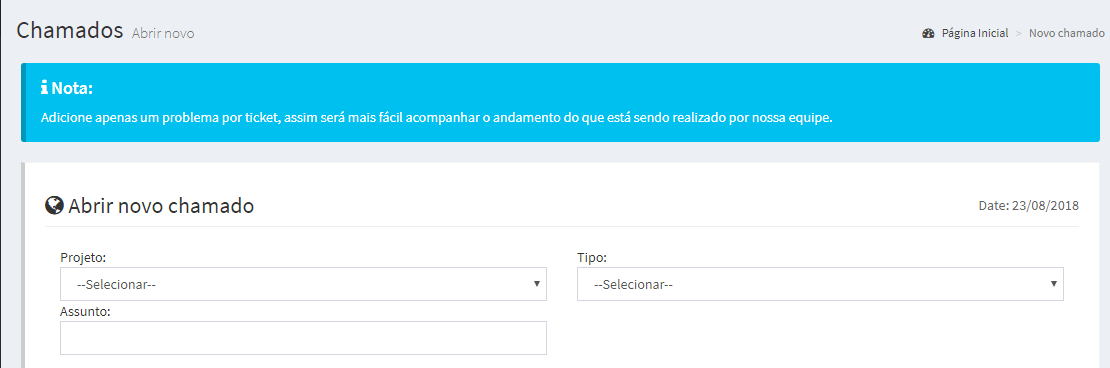Click the Date 23/08/2018 text

(1029, 206)
